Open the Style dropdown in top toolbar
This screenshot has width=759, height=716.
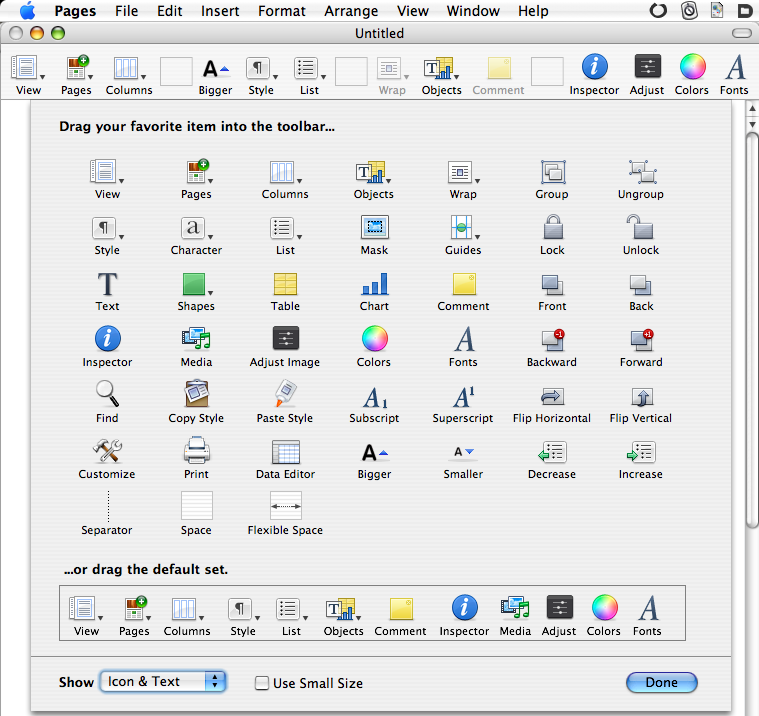tap(261, 76)
